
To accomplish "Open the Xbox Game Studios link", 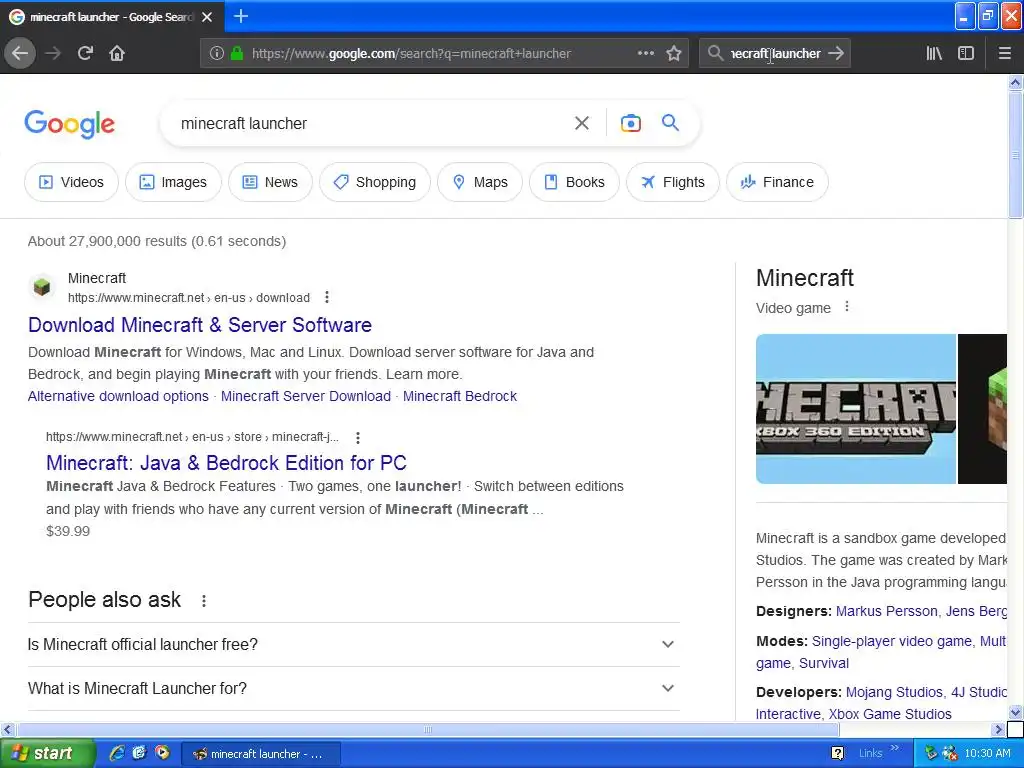I will [889, 714].
